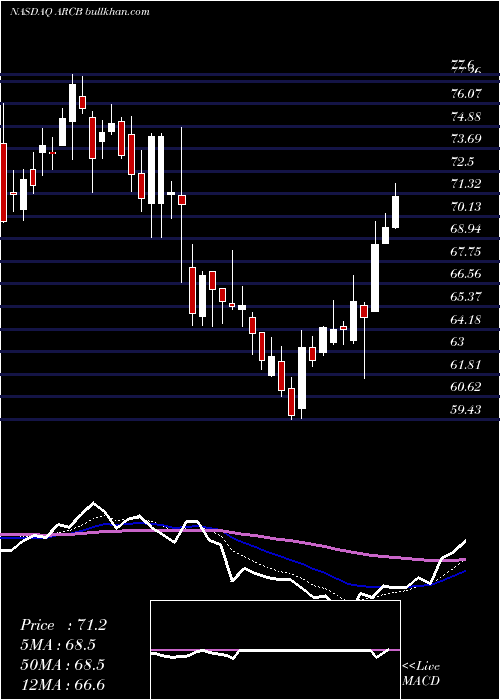Image resolution: width=500 pixels, height=700 pixels.
Task: Click the 63 price axis label
Action: click(x=458, y=342)
